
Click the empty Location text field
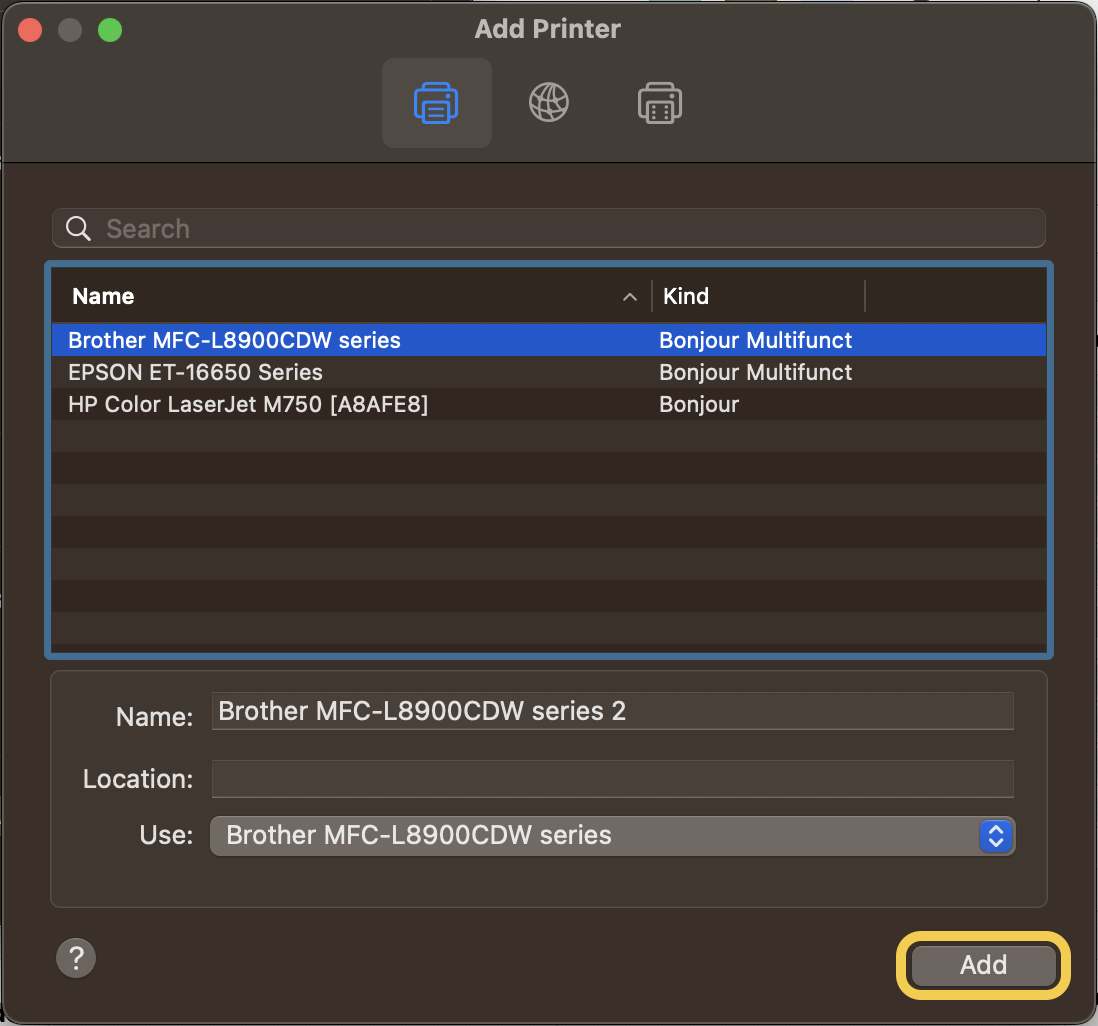coord(613,779)
